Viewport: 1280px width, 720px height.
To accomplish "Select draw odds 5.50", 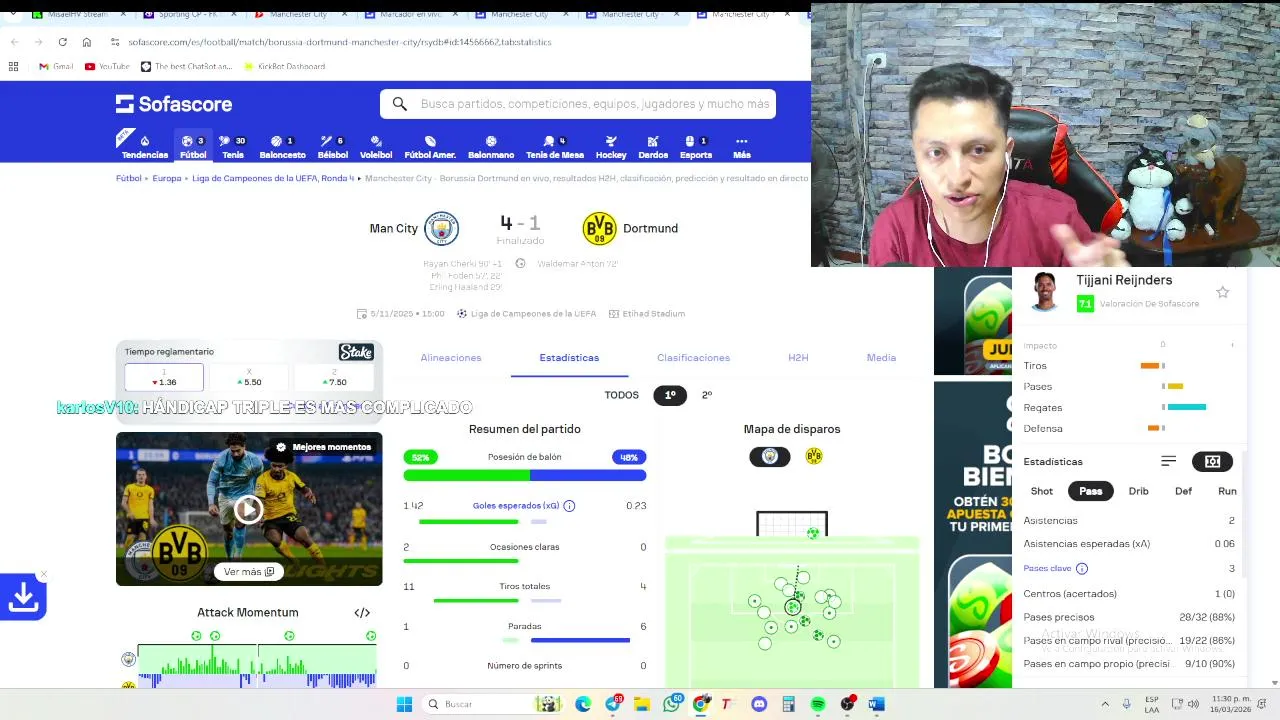I will click(x=249, y=378).
